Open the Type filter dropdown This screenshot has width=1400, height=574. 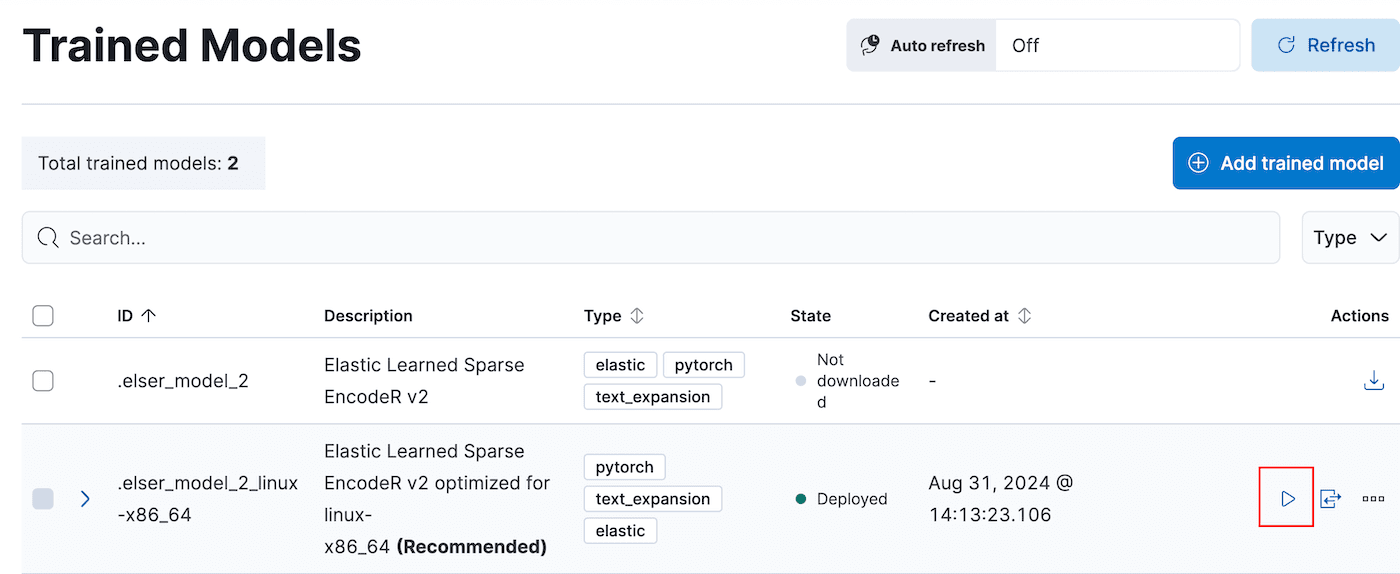pos(1350,238)
